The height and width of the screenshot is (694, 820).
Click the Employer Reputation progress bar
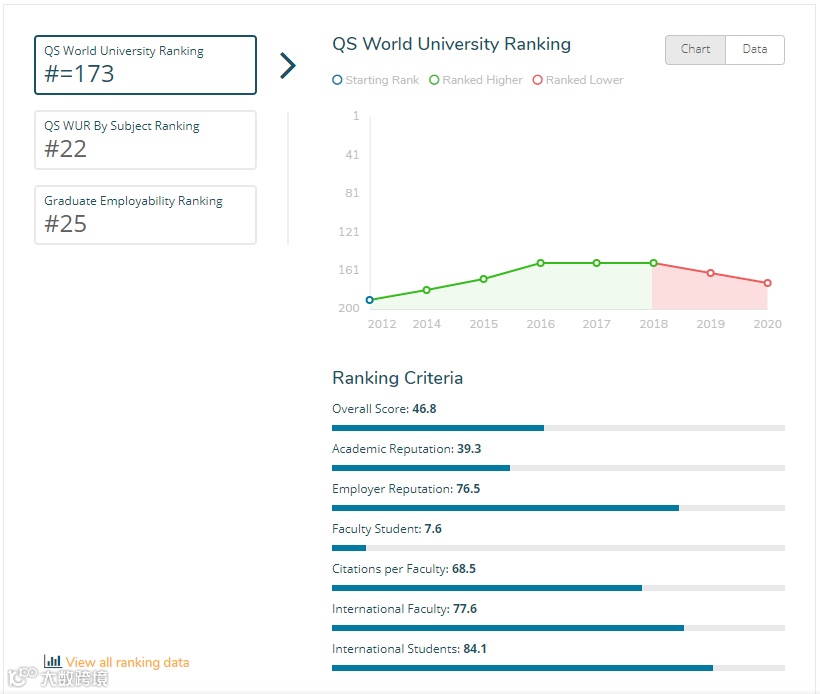click(559, 508)
